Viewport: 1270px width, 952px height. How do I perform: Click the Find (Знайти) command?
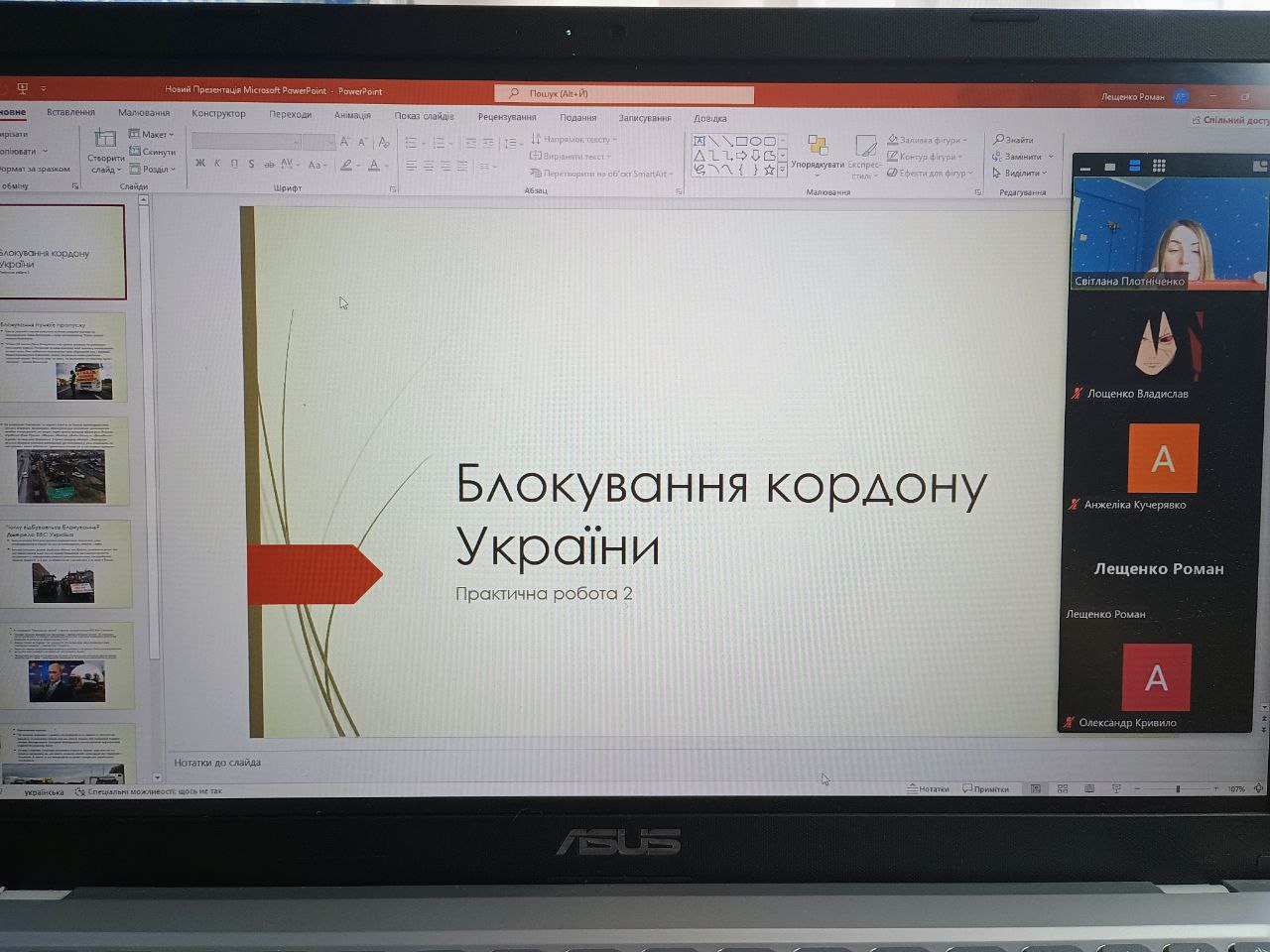1014,140
